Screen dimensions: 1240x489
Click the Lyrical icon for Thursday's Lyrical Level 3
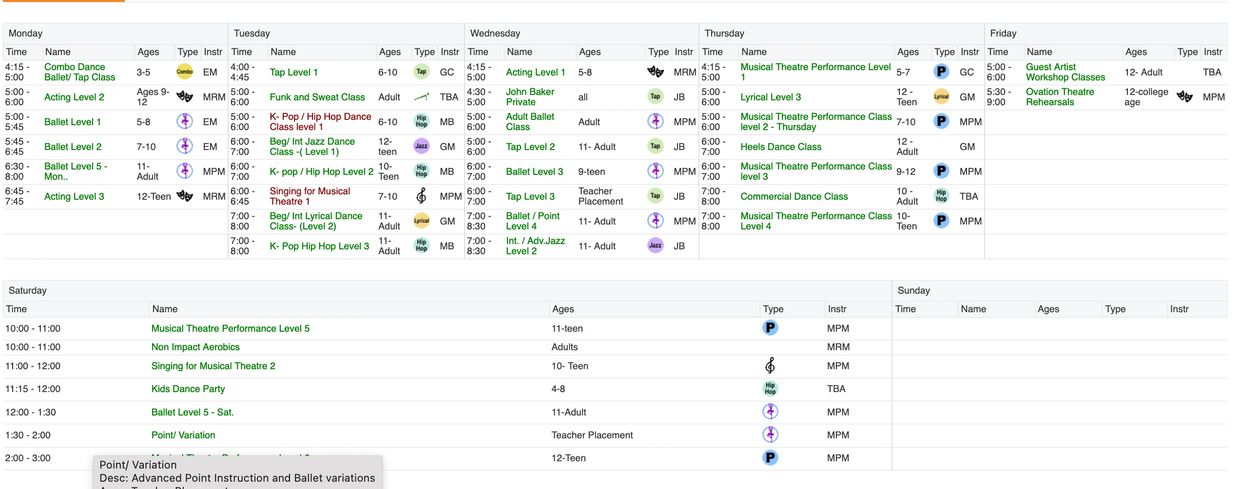pyautogui.click(x=941, y=97)
